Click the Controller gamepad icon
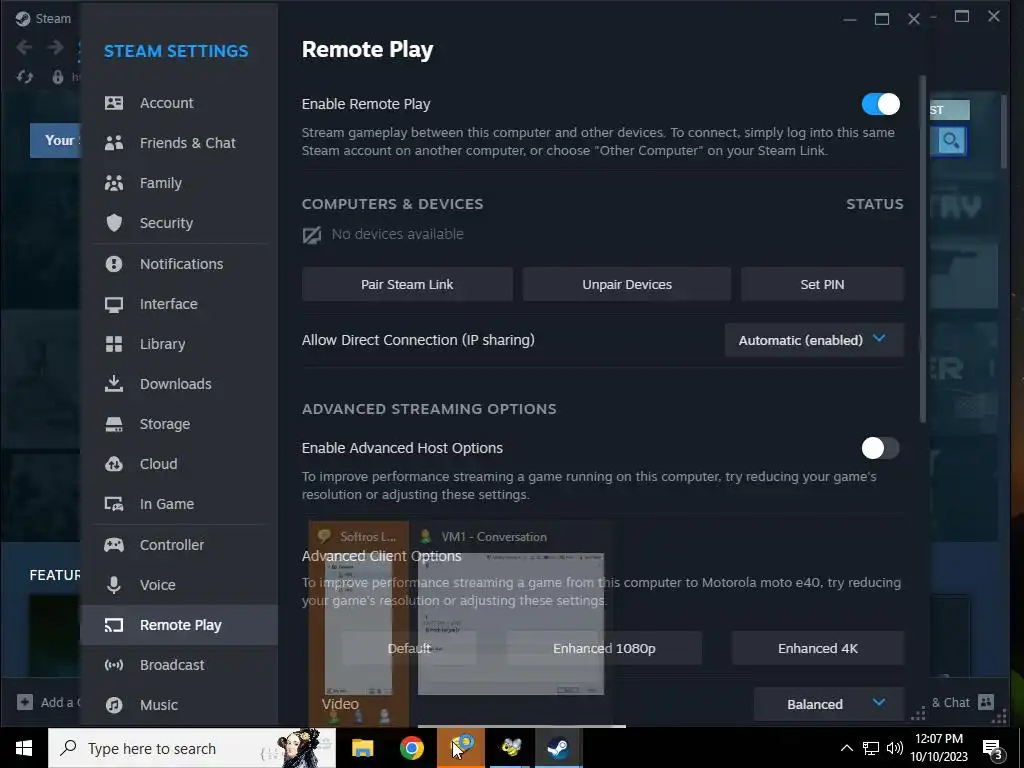The height and width of the screenshot is (768, 1024). click(114, 545)
